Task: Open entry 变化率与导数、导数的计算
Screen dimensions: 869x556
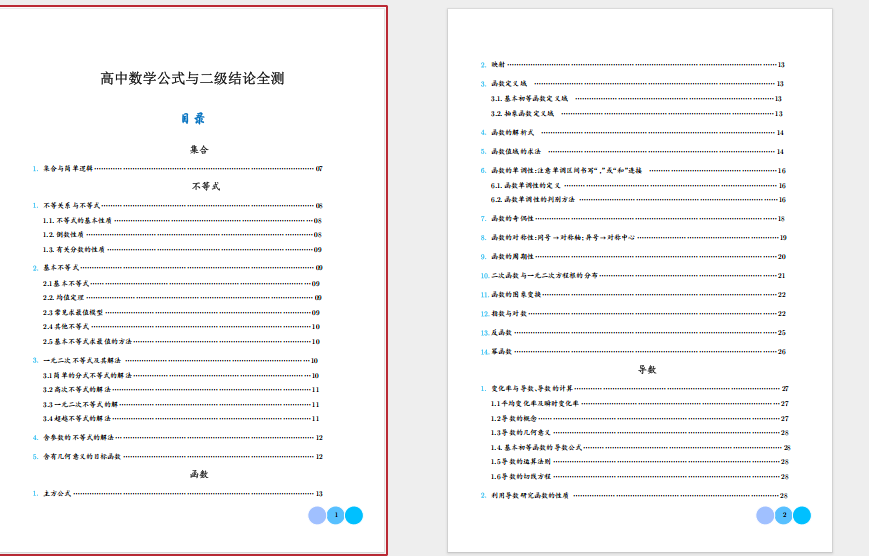Action: pyautogui.click(x=635, y=389)
